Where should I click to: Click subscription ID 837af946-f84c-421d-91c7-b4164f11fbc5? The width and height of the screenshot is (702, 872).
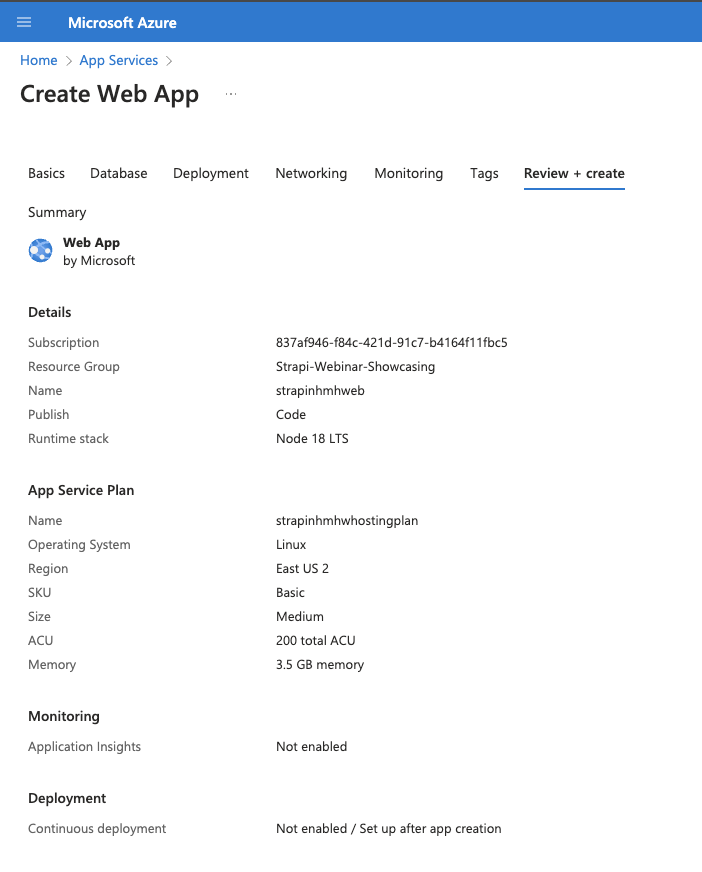392,343
